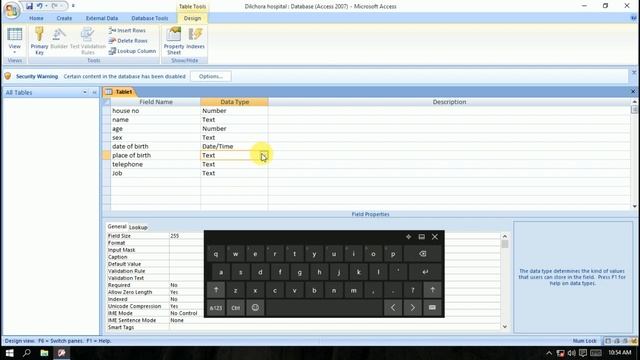Open the action center notifications

coord(583,353)
